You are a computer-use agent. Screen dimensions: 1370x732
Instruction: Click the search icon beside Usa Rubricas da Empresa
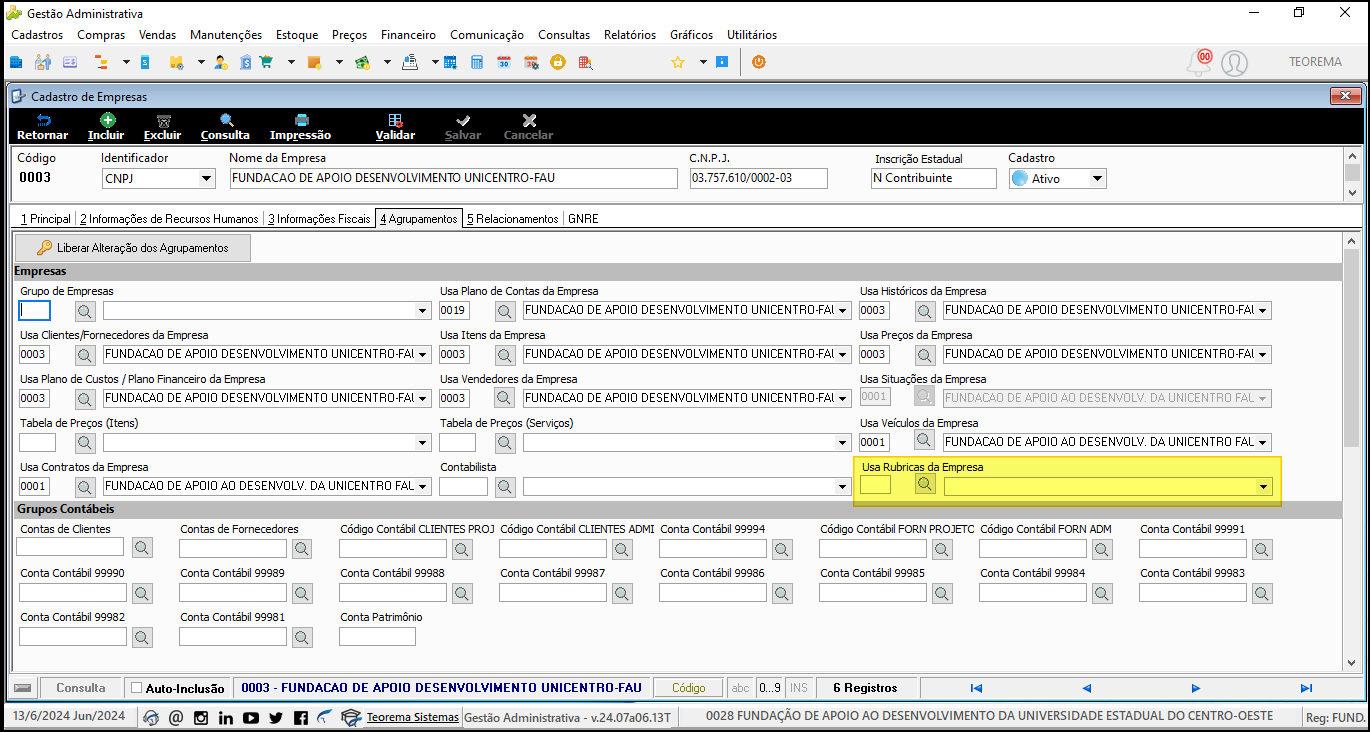(x=925, y=485)
